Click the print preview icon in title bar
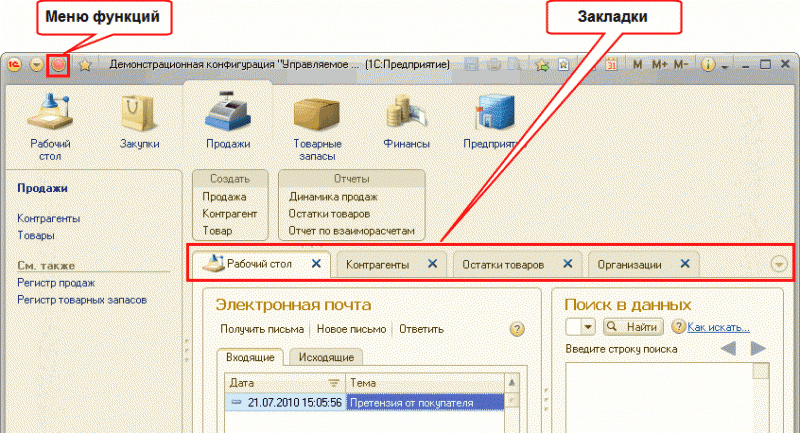Screen dimensions: 800x433 click(515, 65)
